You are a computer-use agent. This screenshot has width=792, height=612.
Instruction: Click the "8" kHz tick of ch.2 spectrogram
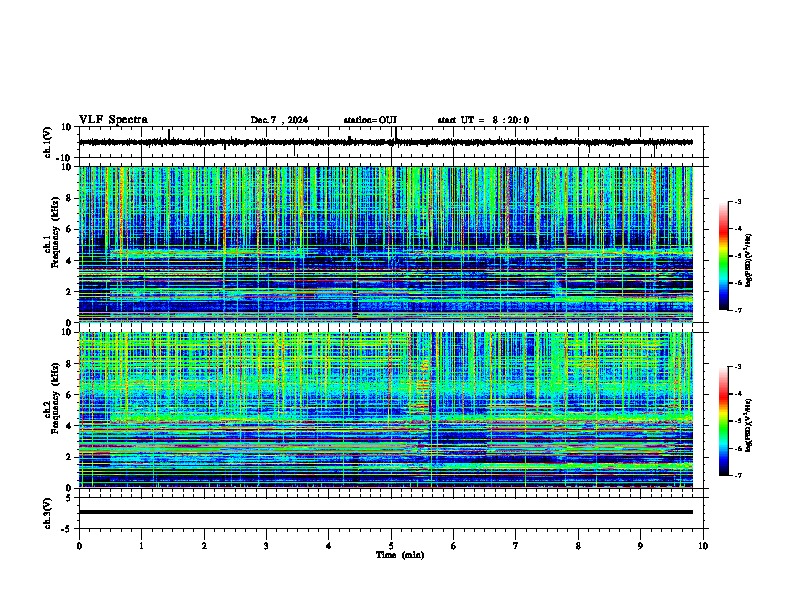click(69, 364)
